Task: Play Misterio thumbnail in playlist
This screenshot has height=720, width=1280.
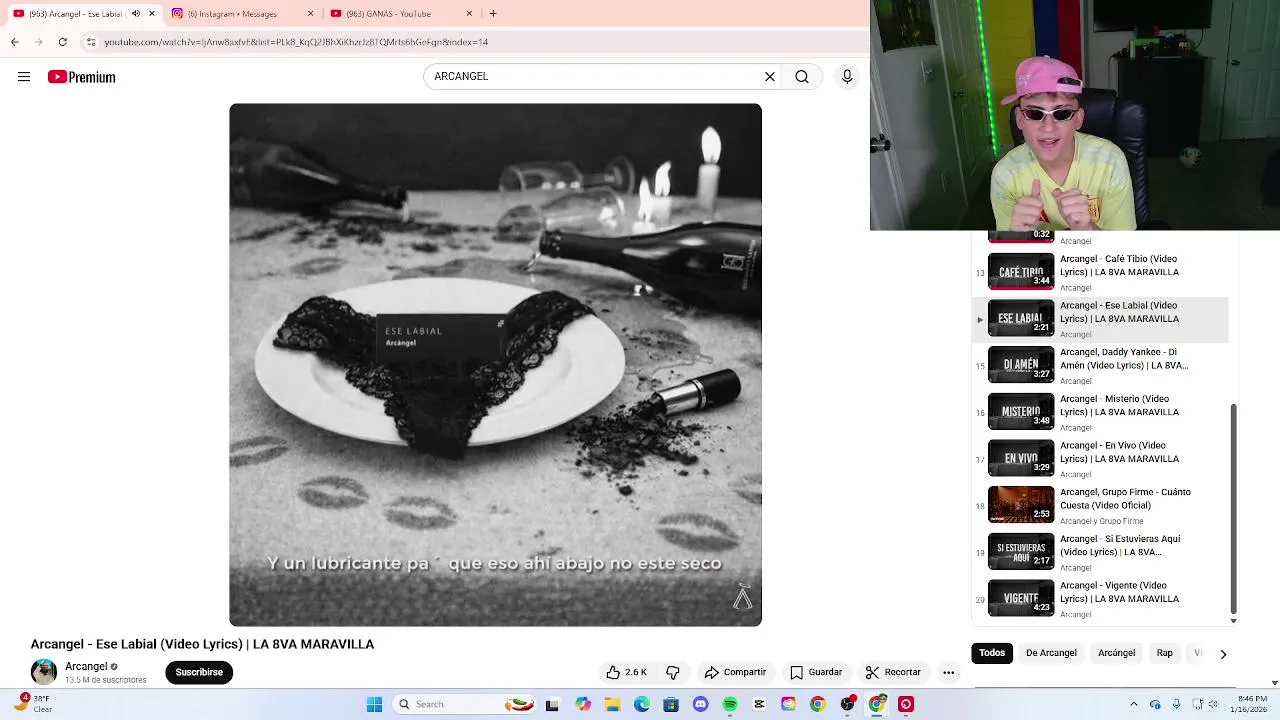Action: pos(1021,411)
